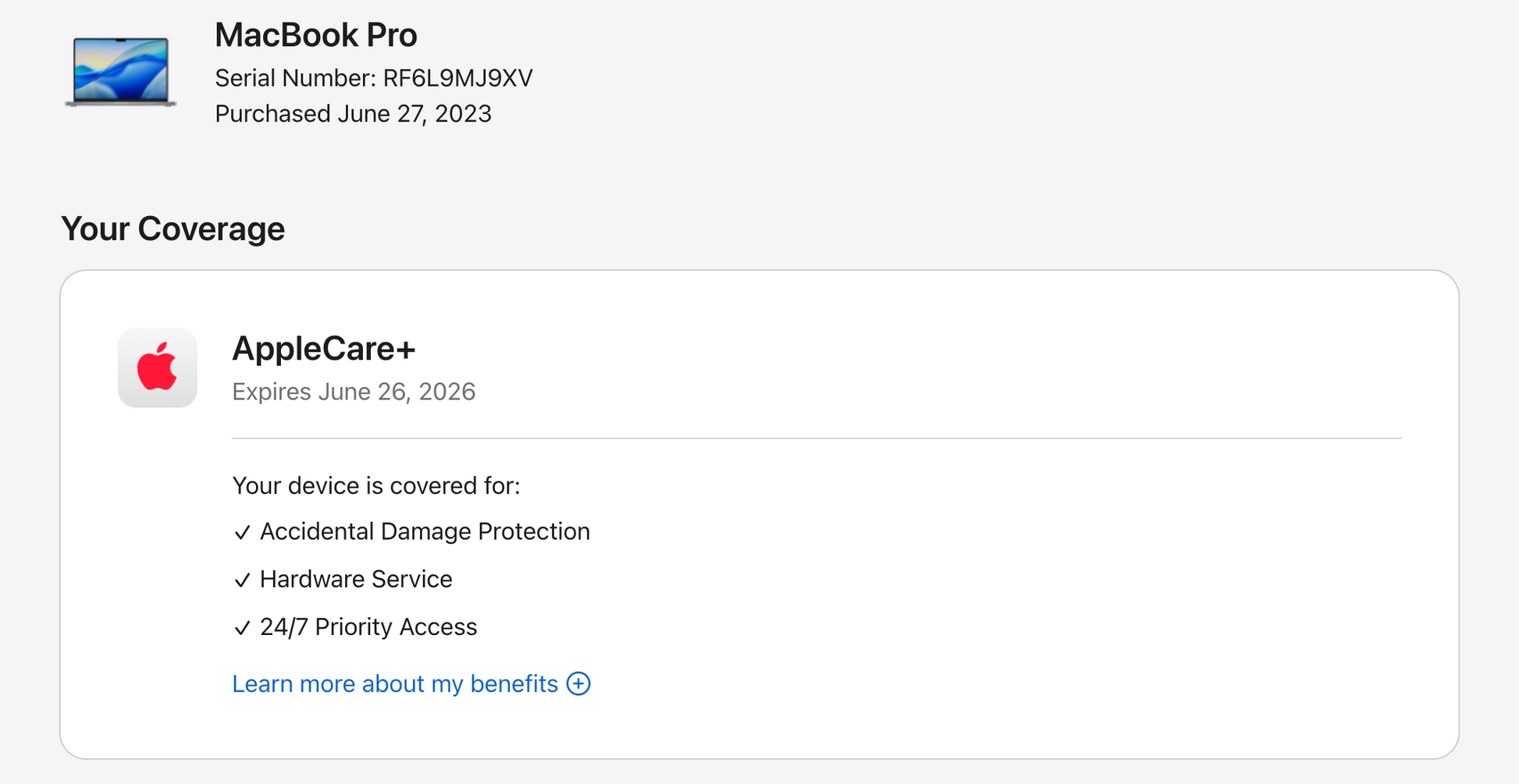1519x784 pixels.
Task: Expand benefits with the circled plus icon
Action: [x=578, y=683]
